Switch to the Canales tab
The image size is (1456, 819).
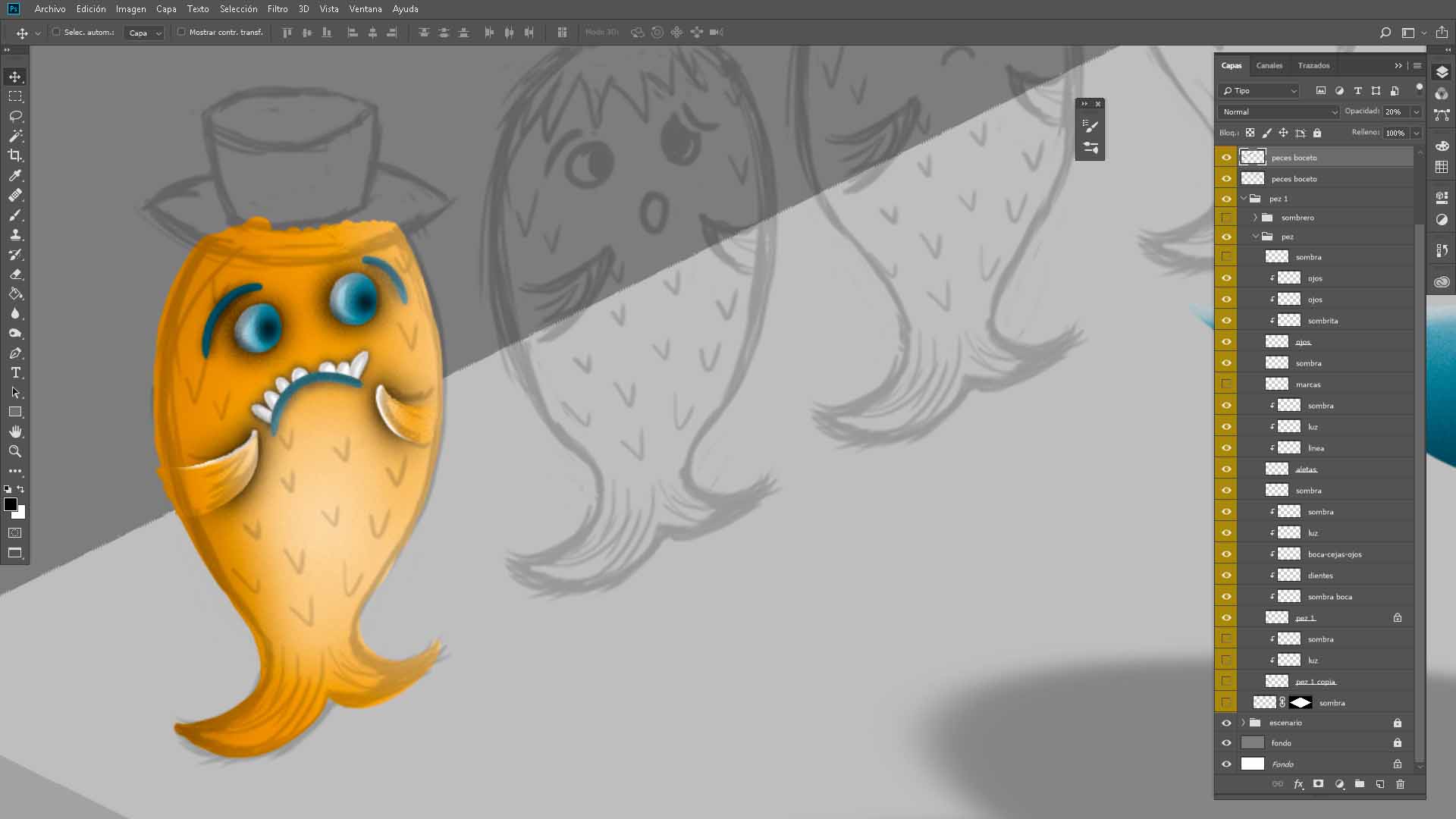(1269, 65)
